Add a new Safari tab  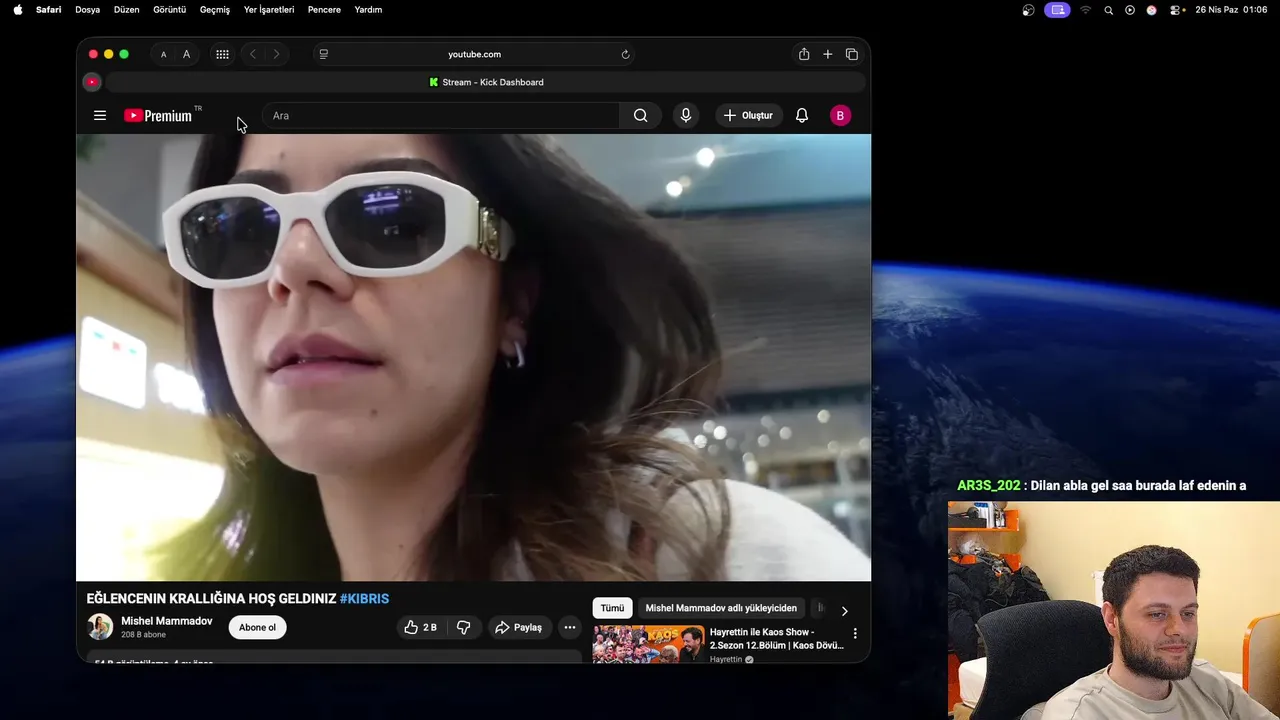tap(828, 54)
